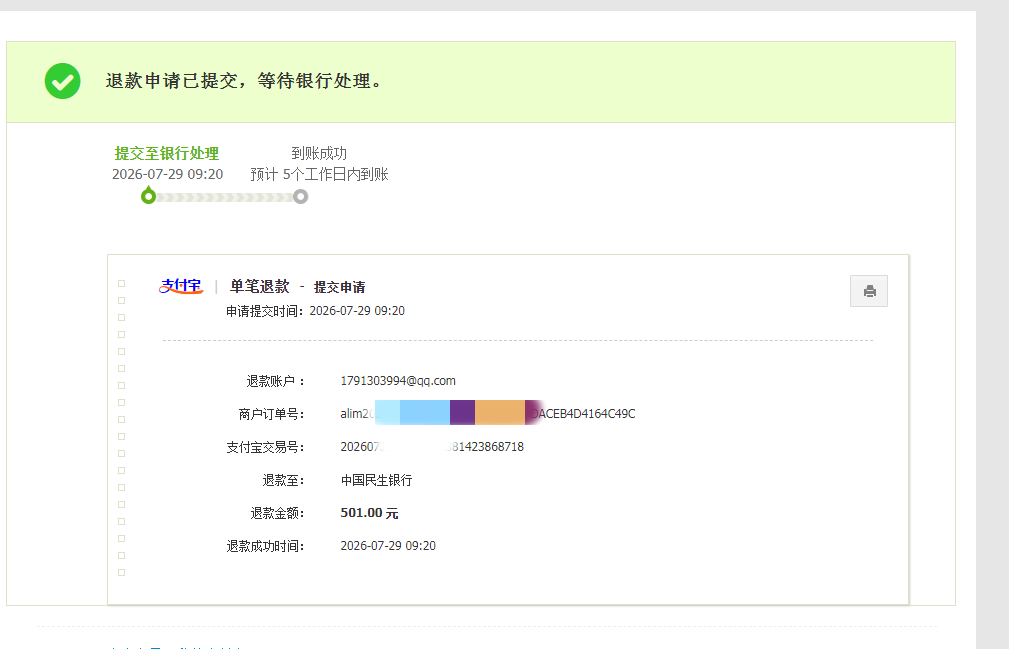Click the 退款申请已提交 banner message
The width and height of the screenshot is (1009, 649).
pos(245,81)
